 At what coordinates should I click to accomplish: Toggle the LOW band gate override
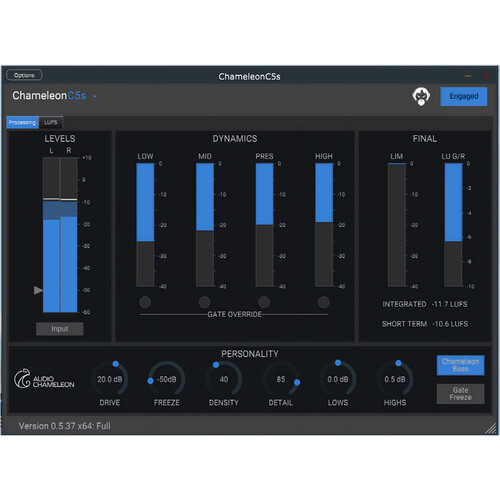click(145, 302)
